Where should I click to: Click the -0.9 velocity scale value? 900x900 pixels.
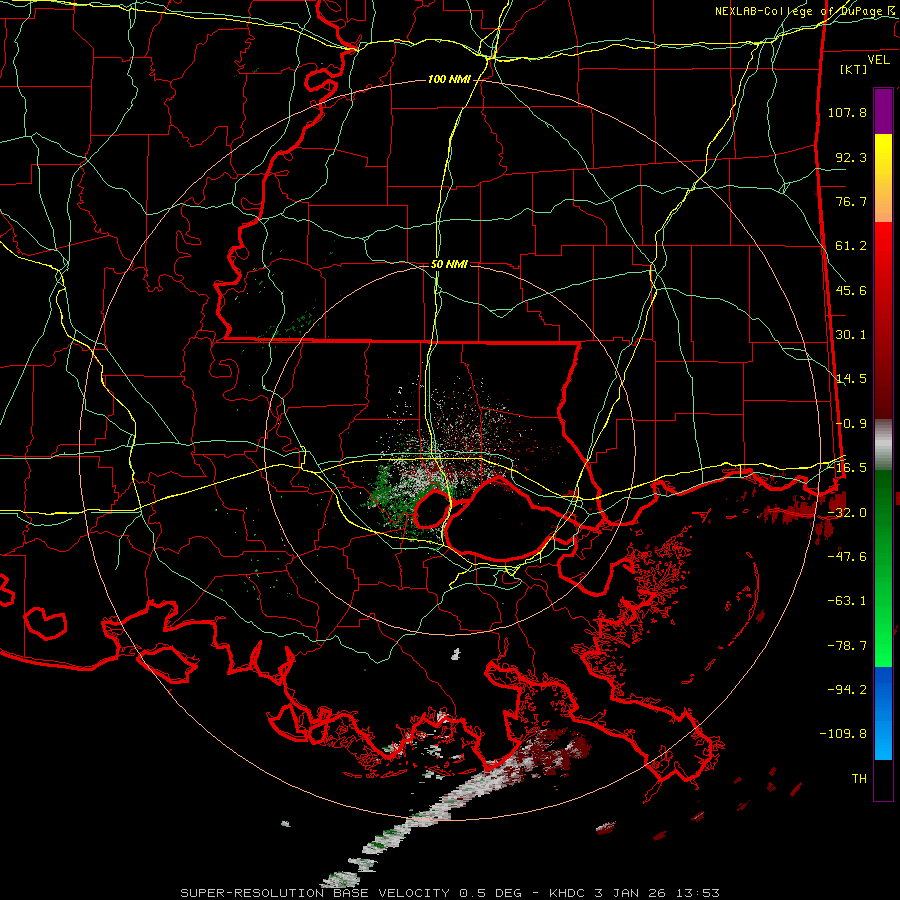(851, 424)
